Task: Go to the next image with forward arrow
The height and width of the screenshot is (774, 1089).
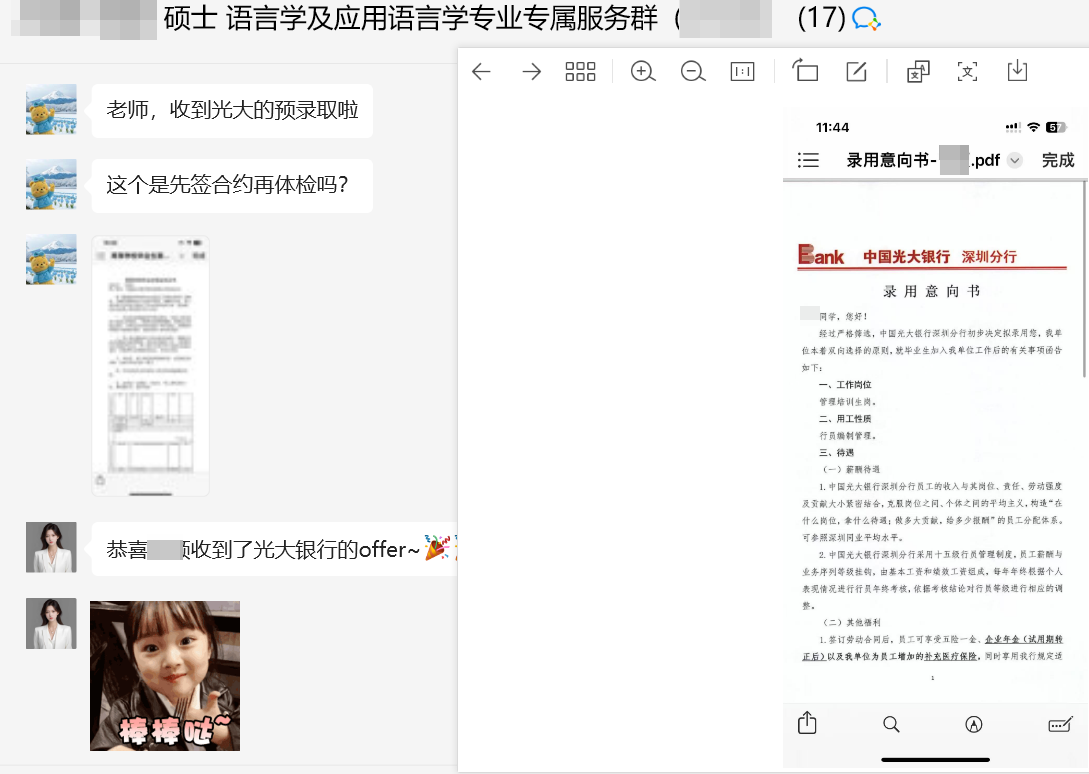Action: pos(531,71)
